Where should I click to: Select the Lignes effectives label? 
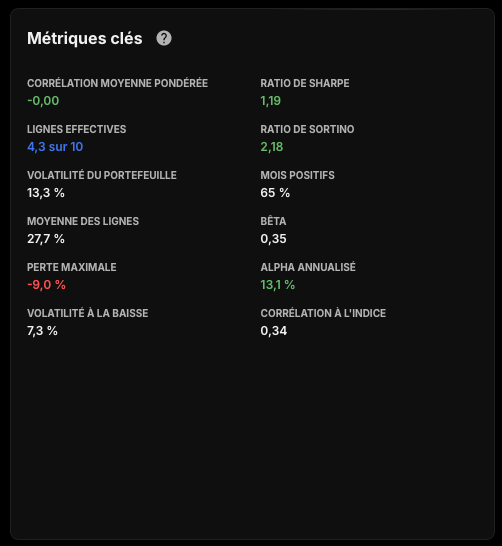click(x=77, y=129)
